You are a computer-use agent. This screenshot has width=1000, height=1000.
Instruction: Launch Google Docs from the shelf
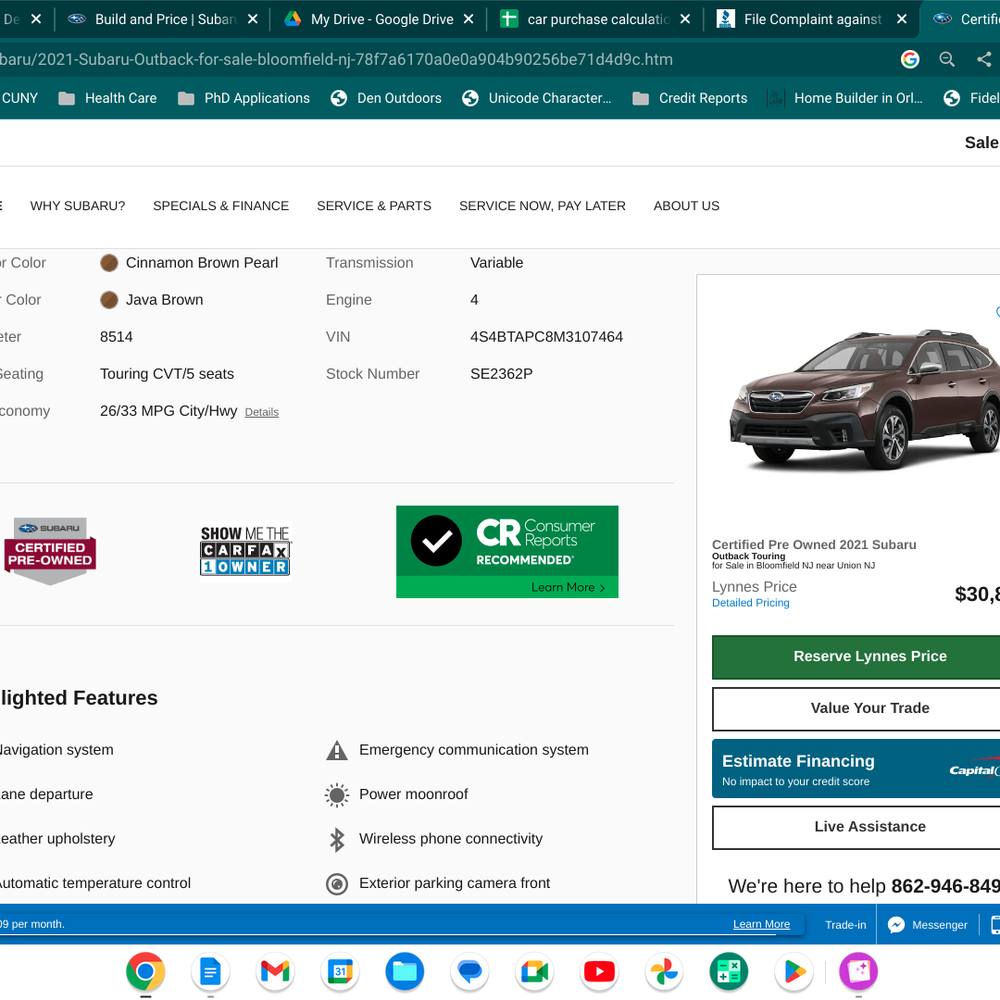pyautogui.click(x=210, y=971)
